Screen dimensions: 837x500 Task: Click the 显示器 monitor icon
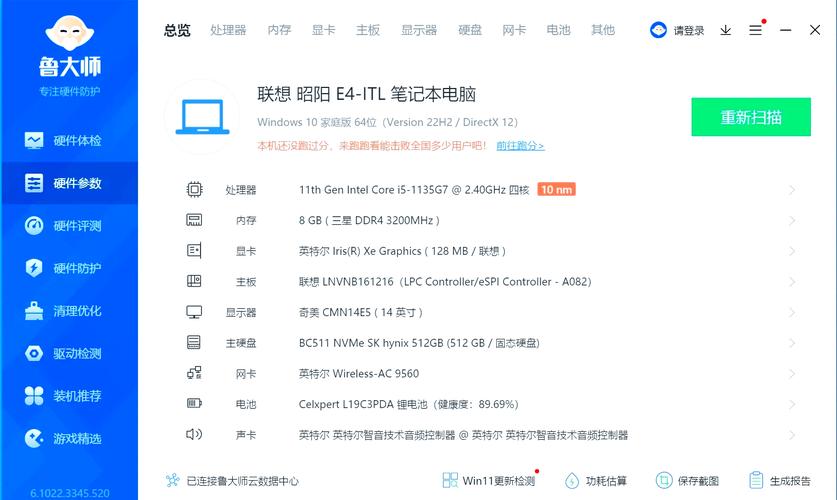coord(194,312)
